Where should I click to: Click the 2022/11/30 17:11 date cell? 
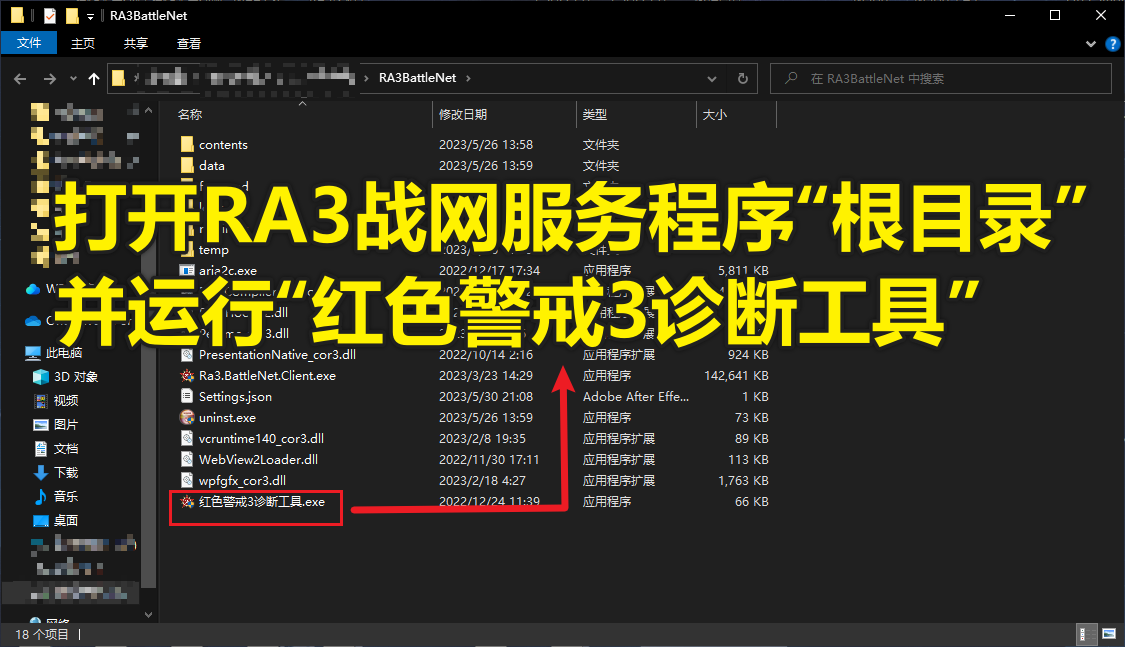click(x=489, y=459)
